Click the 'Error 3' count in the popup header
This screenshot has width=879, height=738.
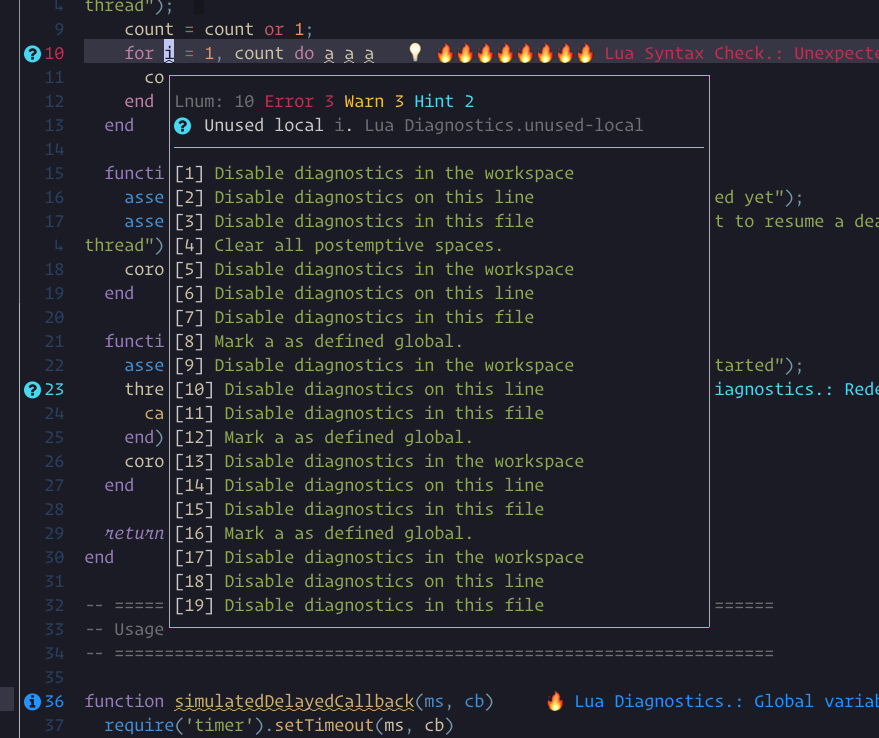tap(299, 102)
